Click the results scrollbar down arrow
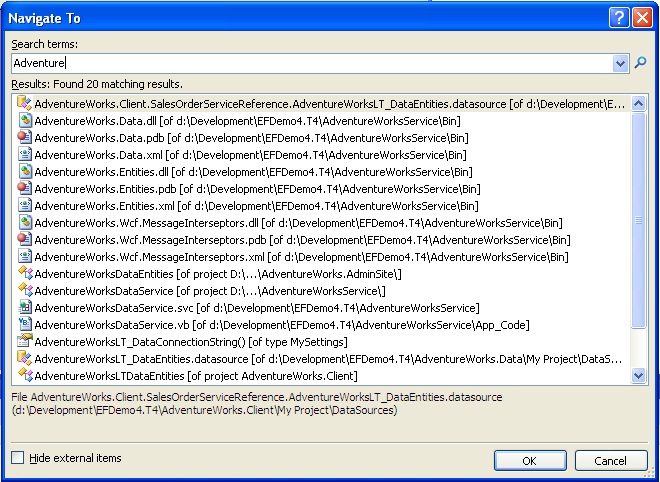The height and width of the screenshot is (482, 660). (x=640, y=376)
